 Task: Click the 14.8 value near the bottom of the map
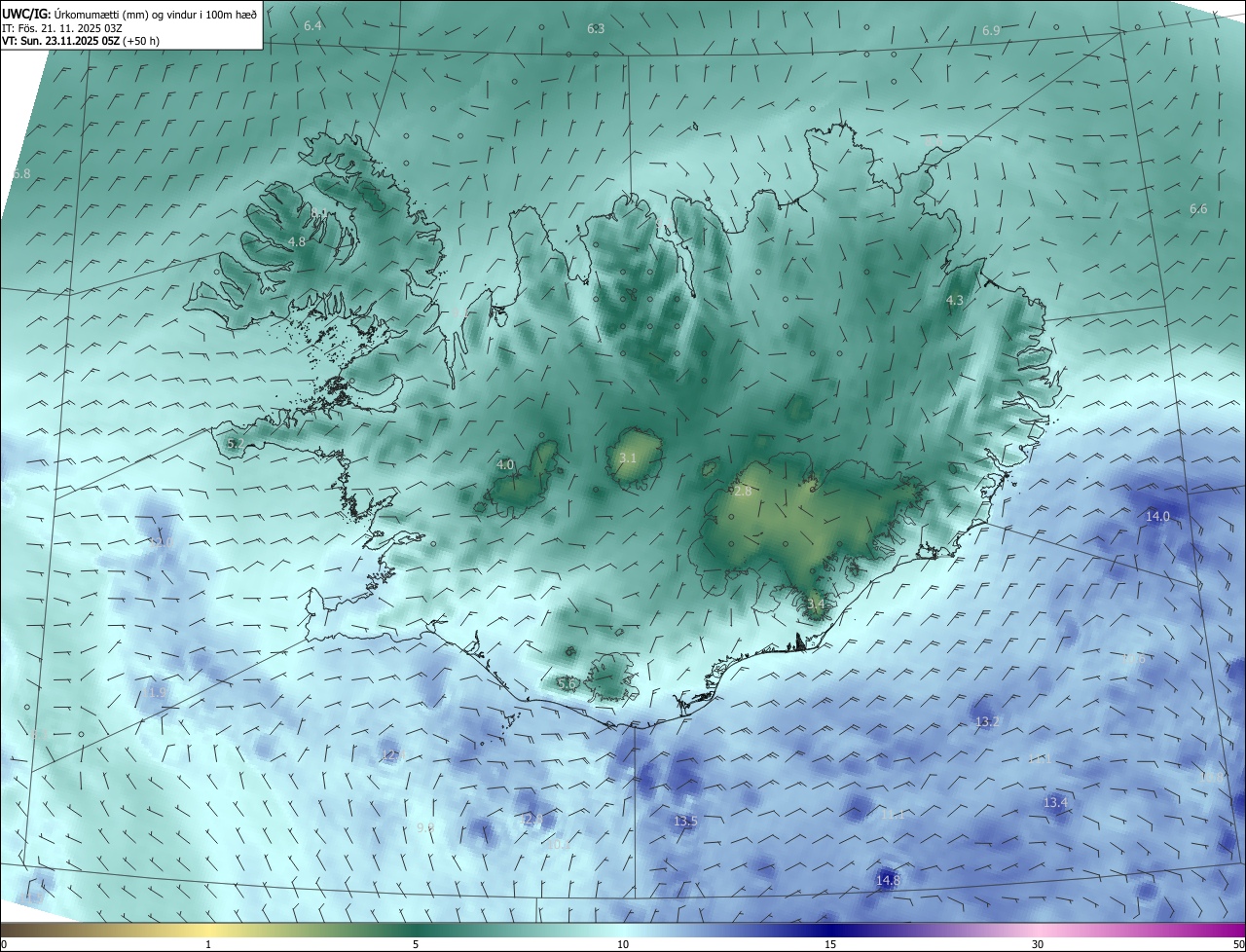(x=888, y=880)
